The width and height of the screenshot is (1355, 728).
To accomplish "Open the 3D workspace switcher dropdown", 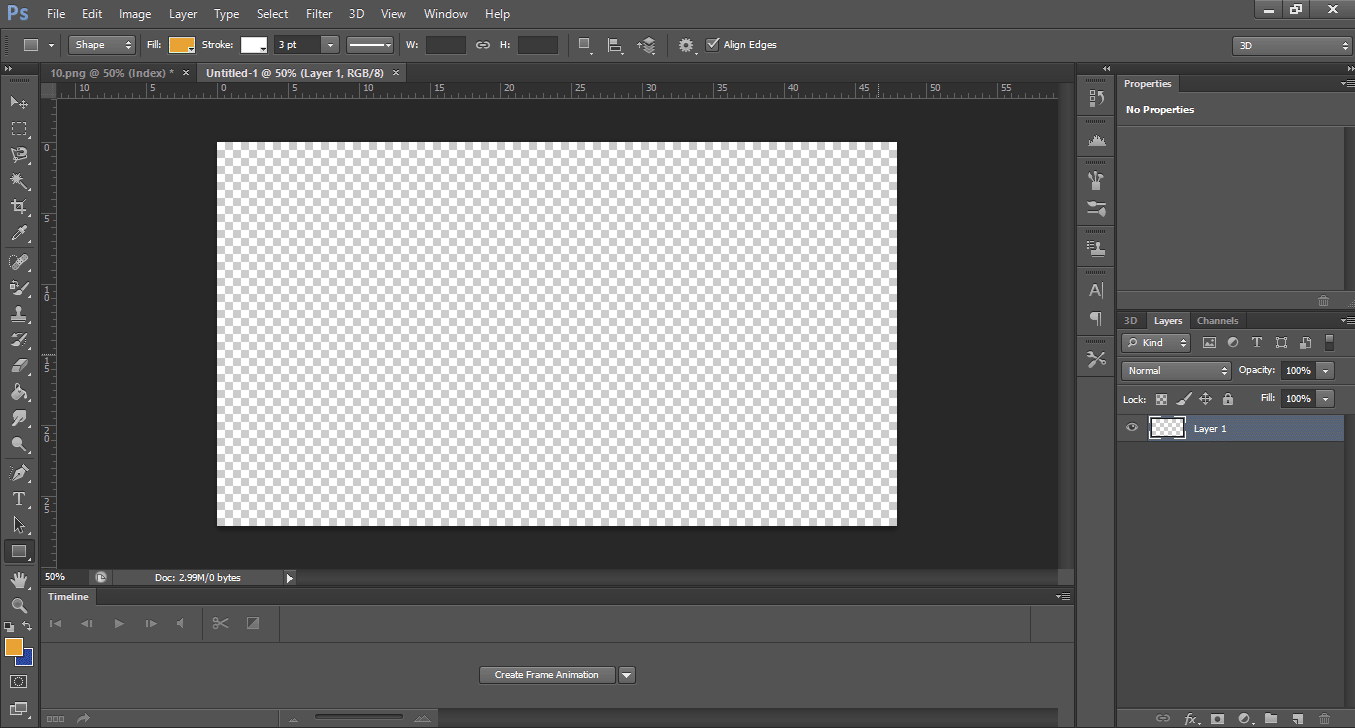I will click(1292, 46).
